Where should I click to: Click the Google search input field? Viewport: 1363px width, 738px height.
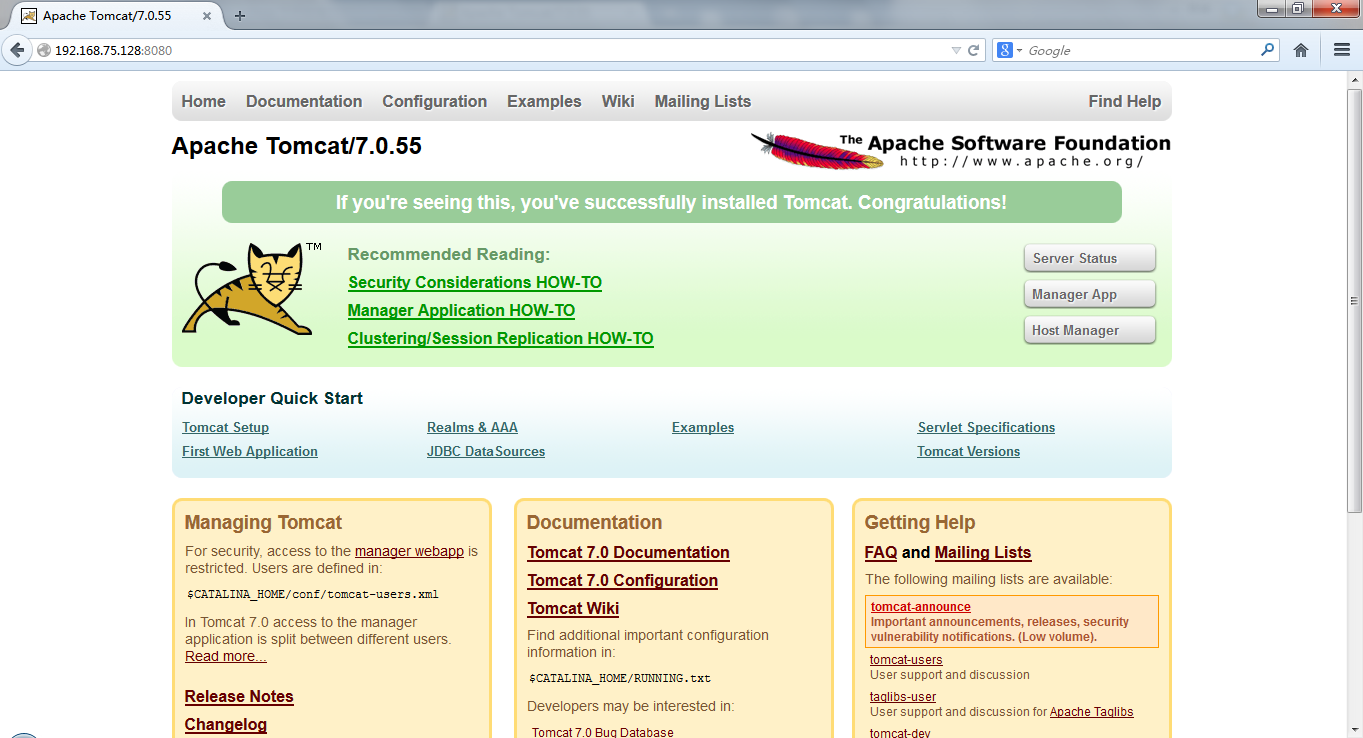(1140, 50)
